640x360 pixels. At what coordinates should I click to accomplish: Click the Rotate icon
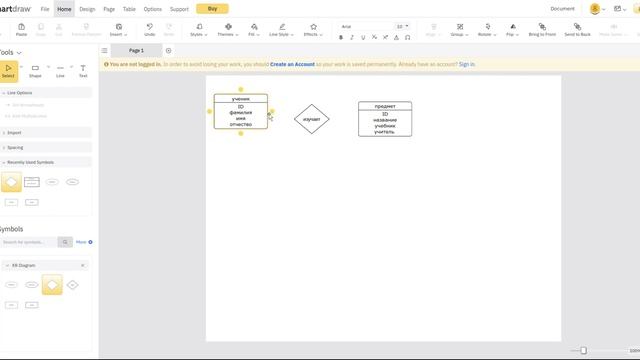coord(487,27)
